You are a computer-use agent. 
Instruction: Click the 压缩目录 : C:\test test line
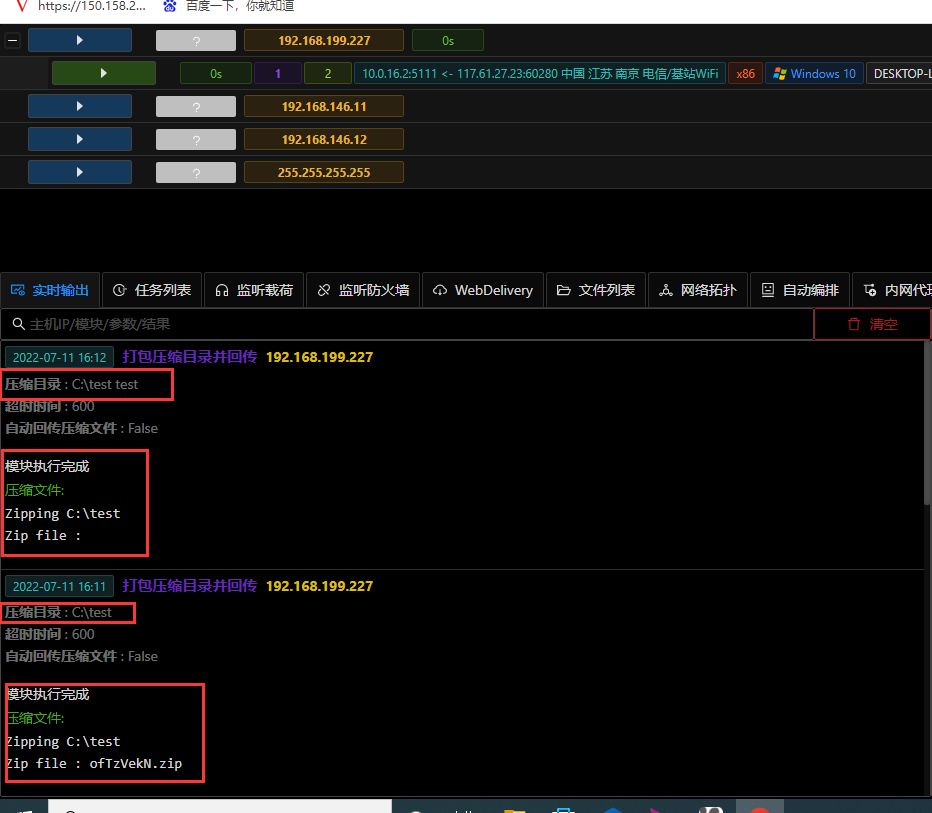[71, 385]
